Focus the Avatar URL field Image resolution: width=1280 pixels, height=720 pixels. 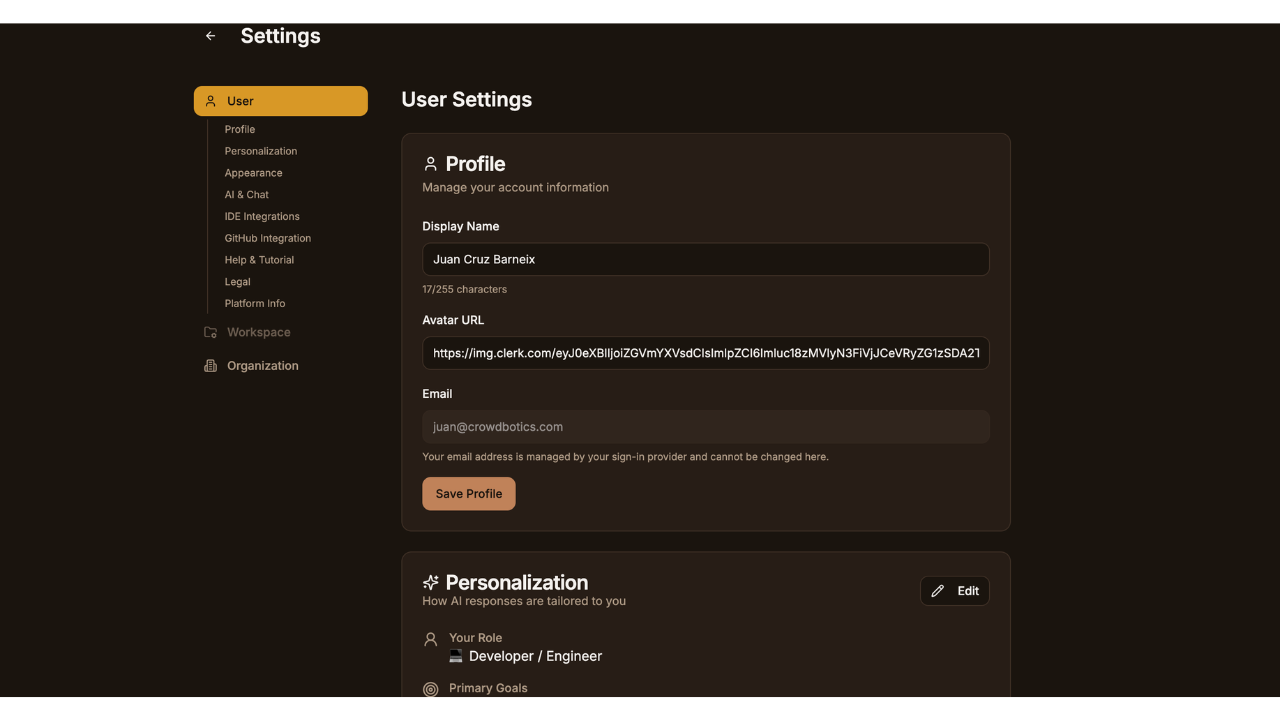706,353
